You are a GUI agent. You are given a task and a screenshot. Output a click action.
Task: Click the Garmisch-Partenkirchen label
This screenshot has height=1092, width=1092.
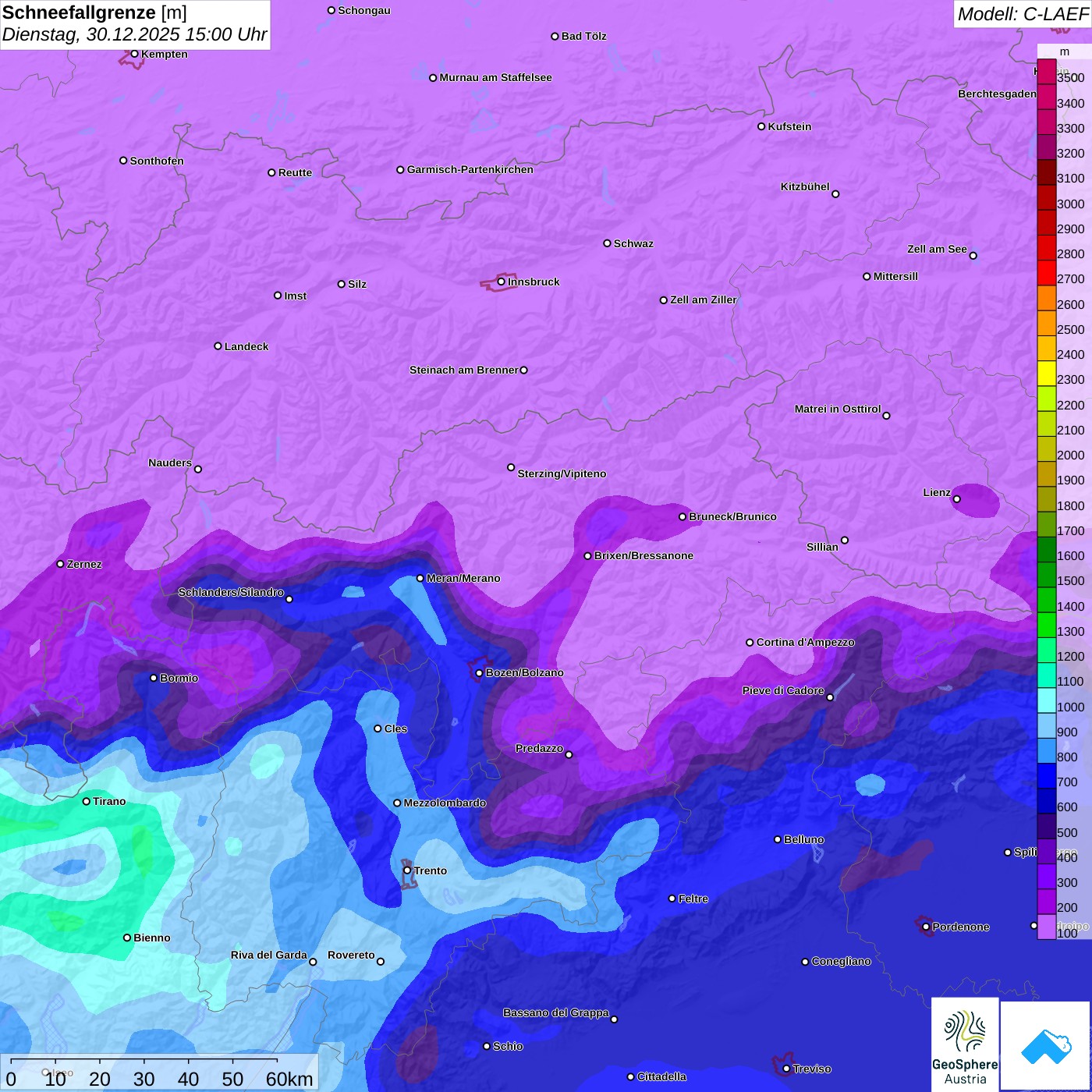pos(470,169)
